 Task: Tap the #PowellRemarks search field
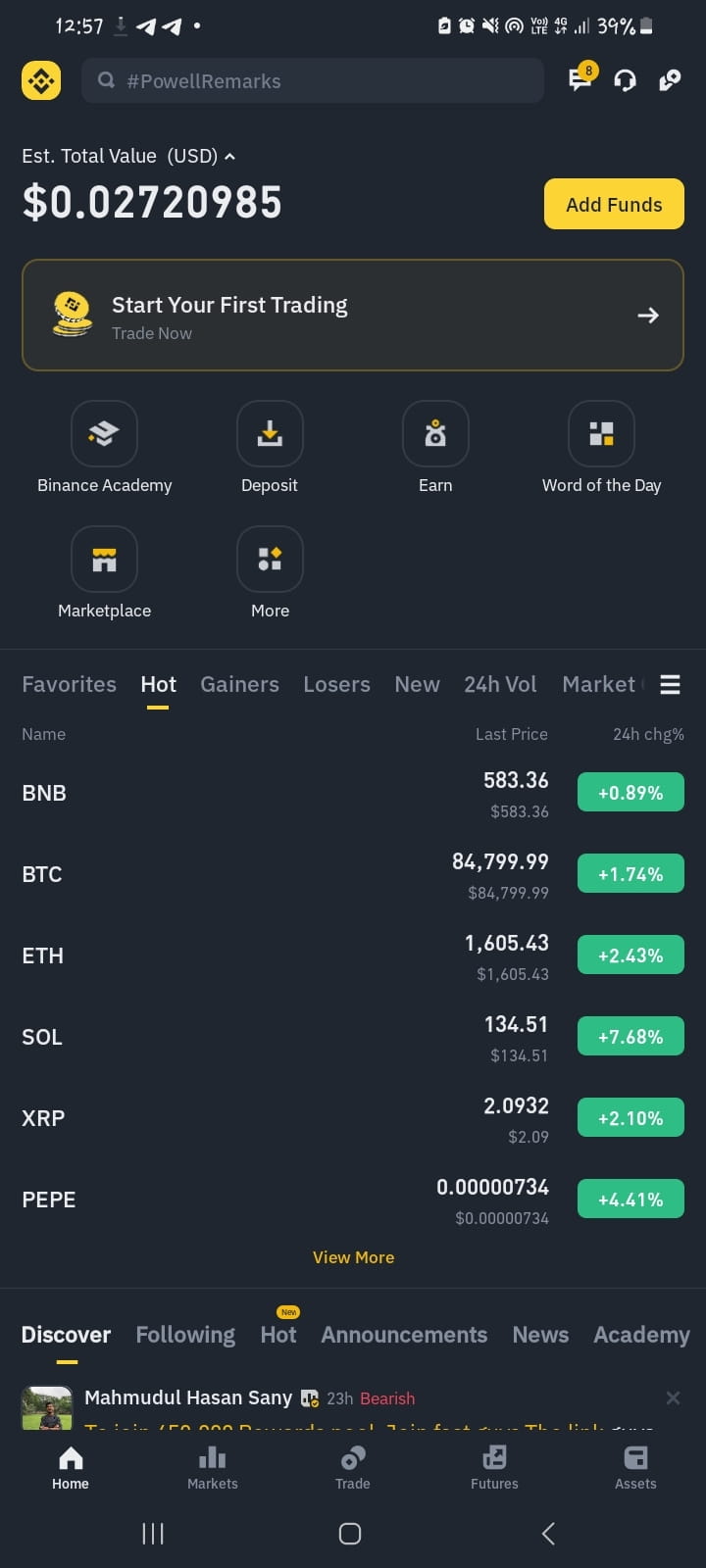pos(313,80)
